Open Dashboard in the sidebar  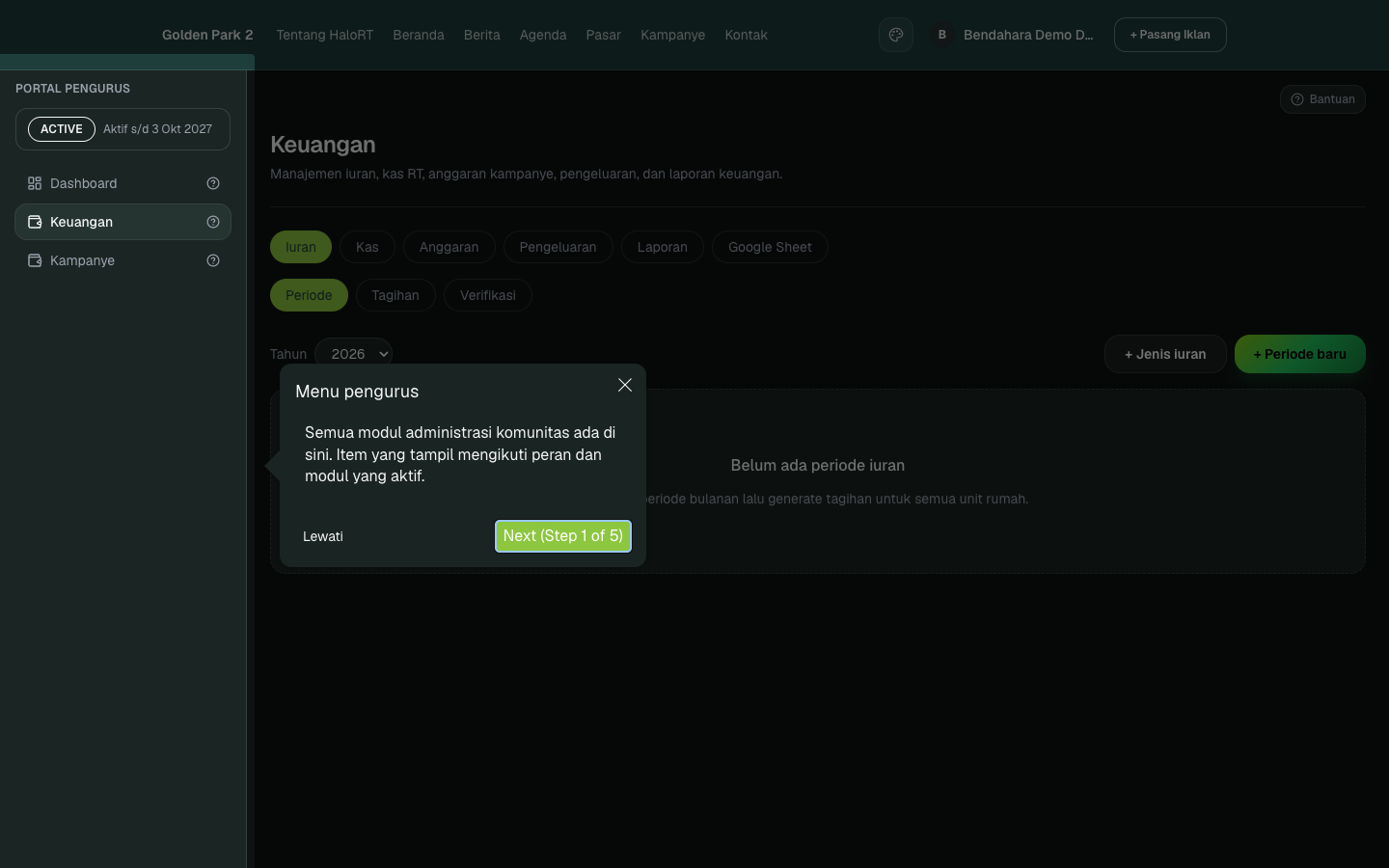[x=123, y=183]
